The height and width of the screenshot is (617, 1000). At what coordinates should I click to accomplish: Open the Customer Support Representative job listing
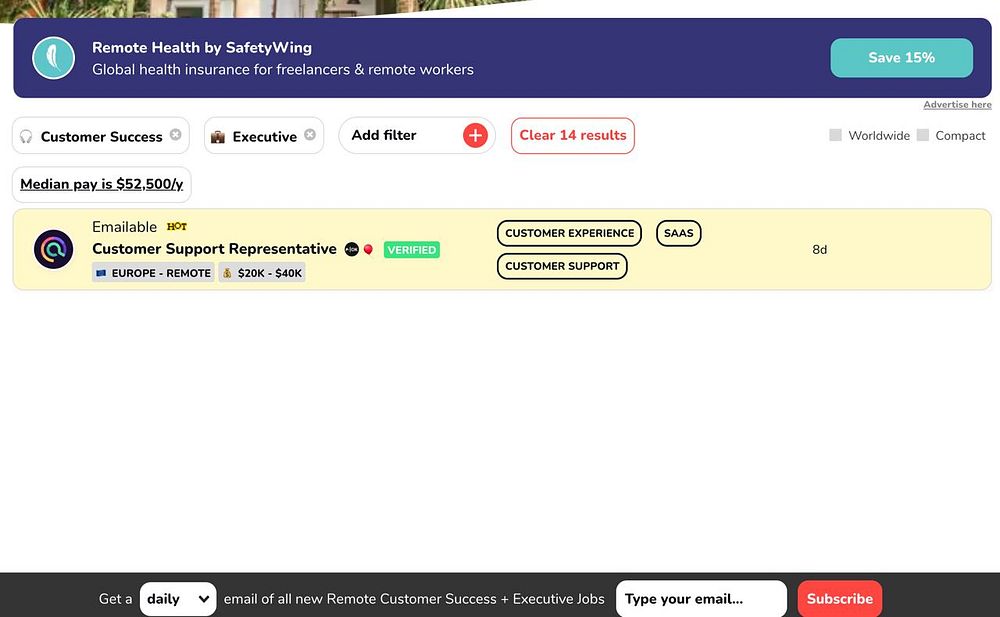click(214, 249)
